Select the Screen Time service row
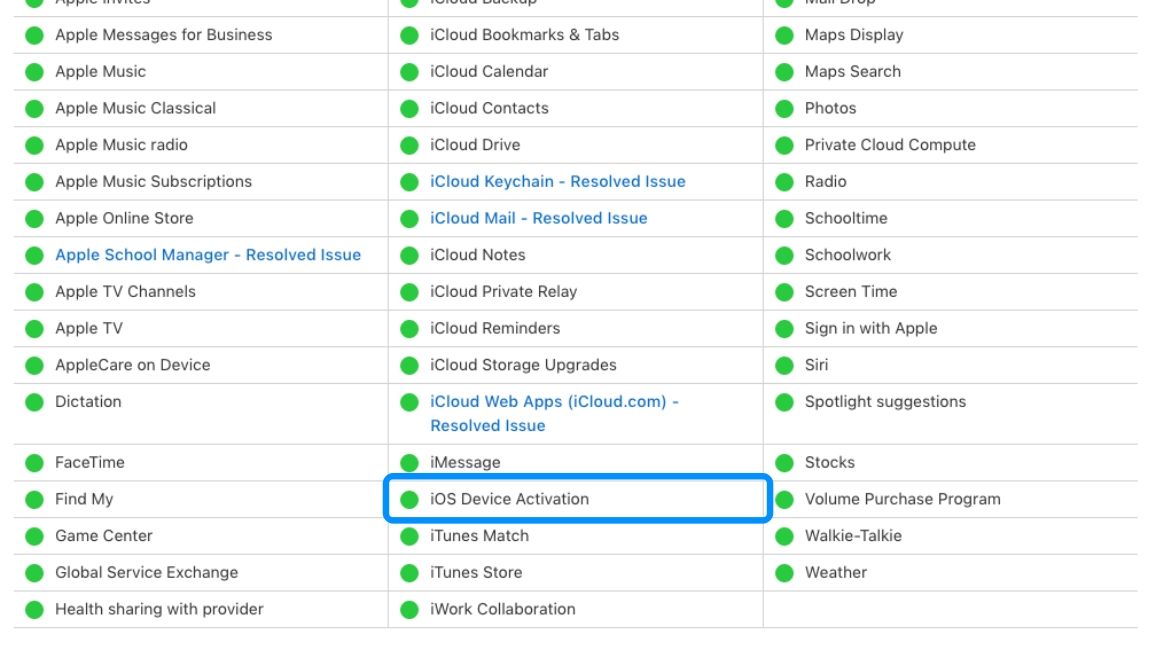 tap(852, 292)
